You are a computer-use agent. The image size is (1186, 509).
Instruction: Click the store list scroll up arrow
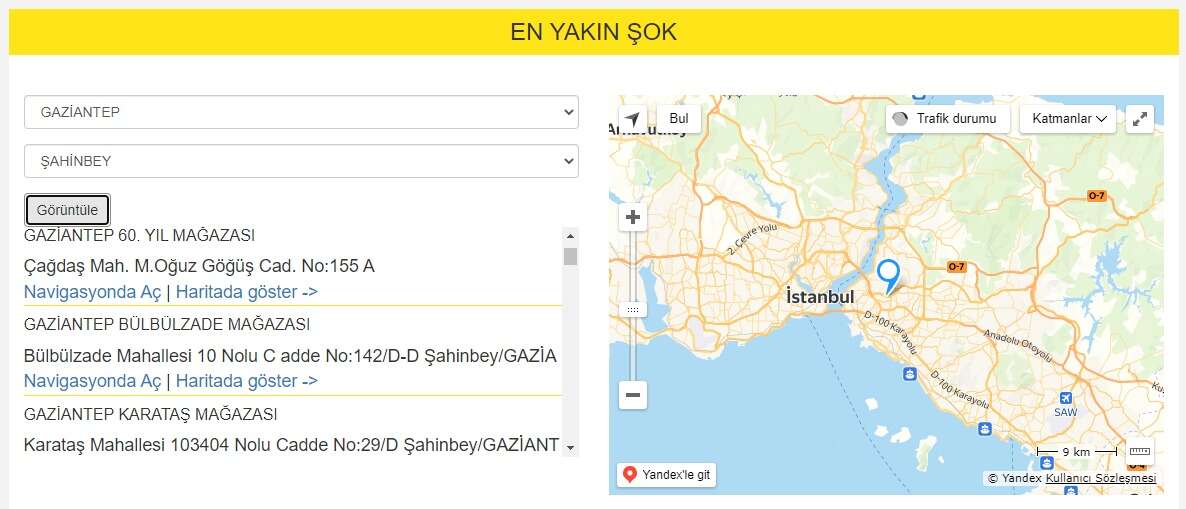[x=570, y=236]
